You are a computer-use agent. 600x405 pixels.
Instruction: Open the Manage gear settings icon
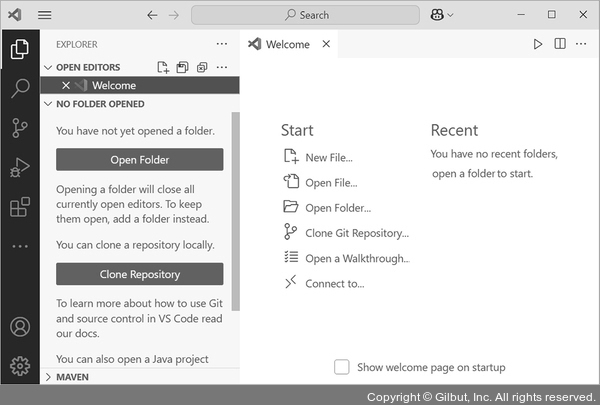[19, 366]
